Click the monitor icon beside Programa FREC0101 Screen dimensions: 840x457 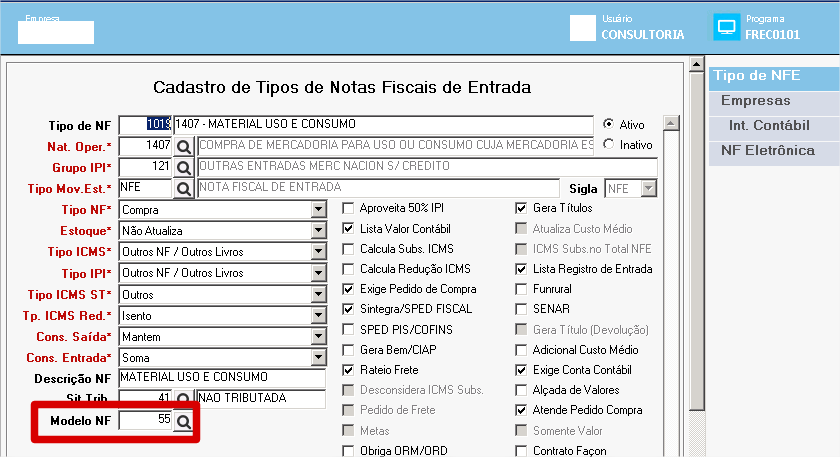coord(726,27)
